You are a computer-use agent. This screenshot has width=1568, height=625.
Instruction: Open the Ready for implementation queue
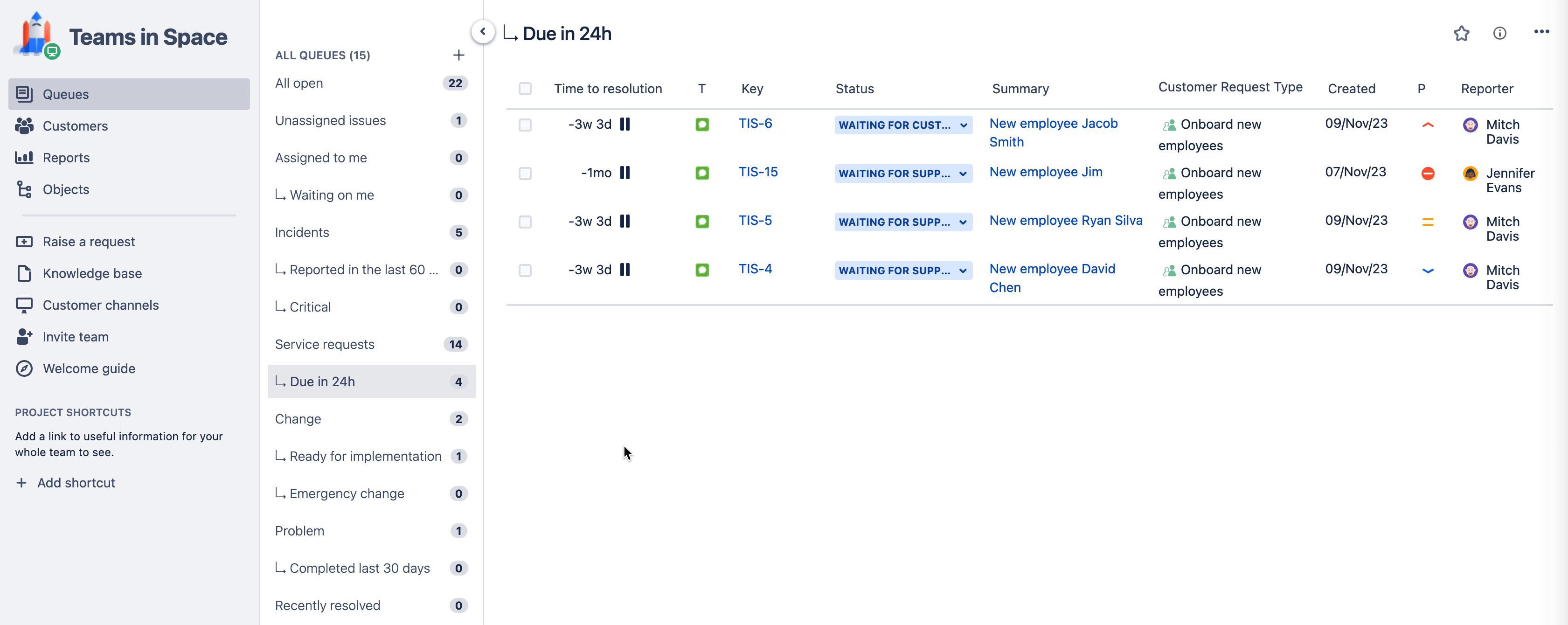(371, 457)
